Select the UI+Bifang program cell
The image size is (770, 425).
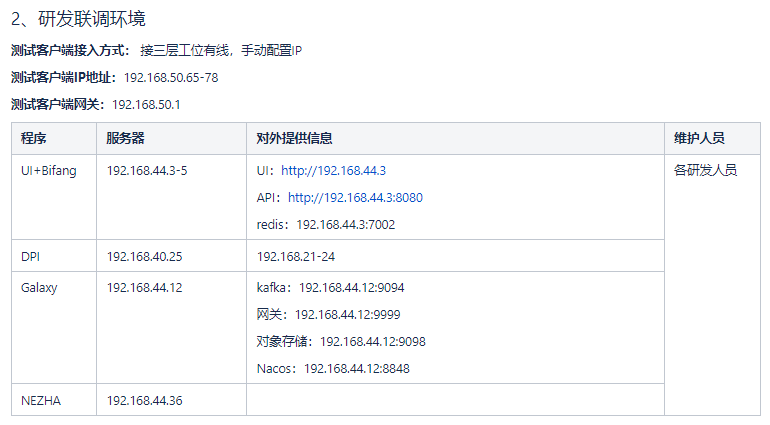click(x=49, y=171)
